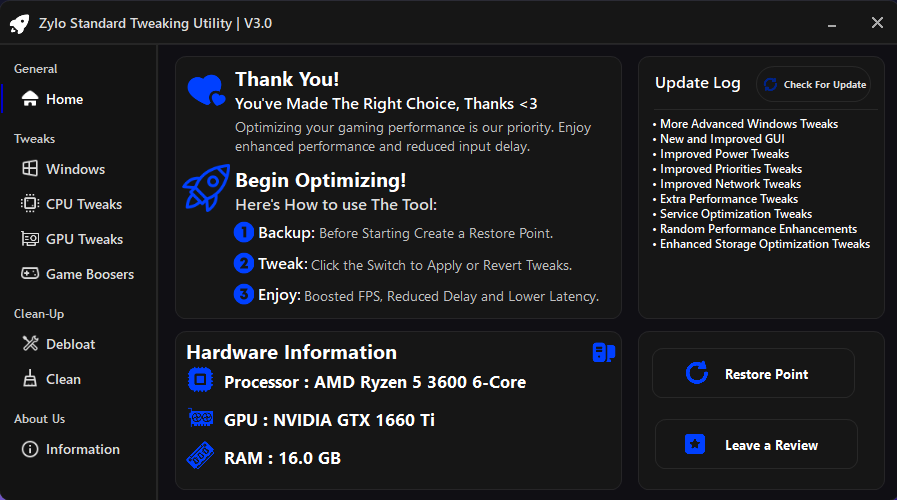Image resolution: width=897 pixels, height=500 pixels.
Task: Click the 'Clean-Up' sidebar section label
Action: click(x=39, y=314)
